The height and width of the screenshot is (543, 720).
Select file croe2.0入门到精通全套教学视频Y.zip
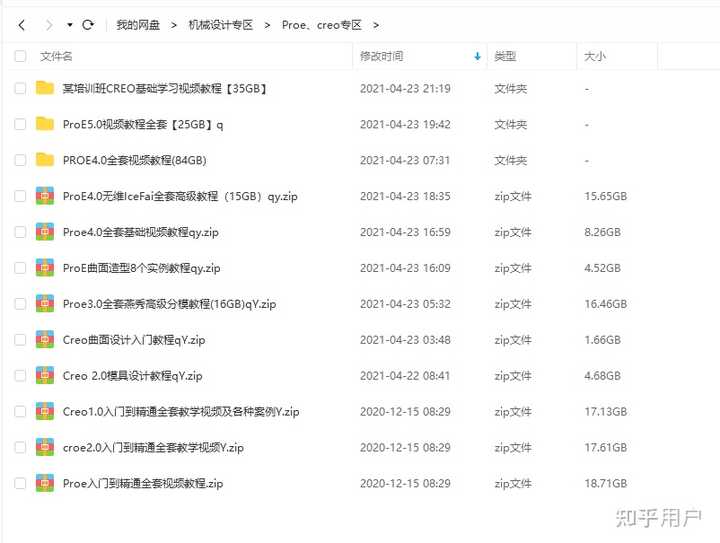tap(153, 447)
